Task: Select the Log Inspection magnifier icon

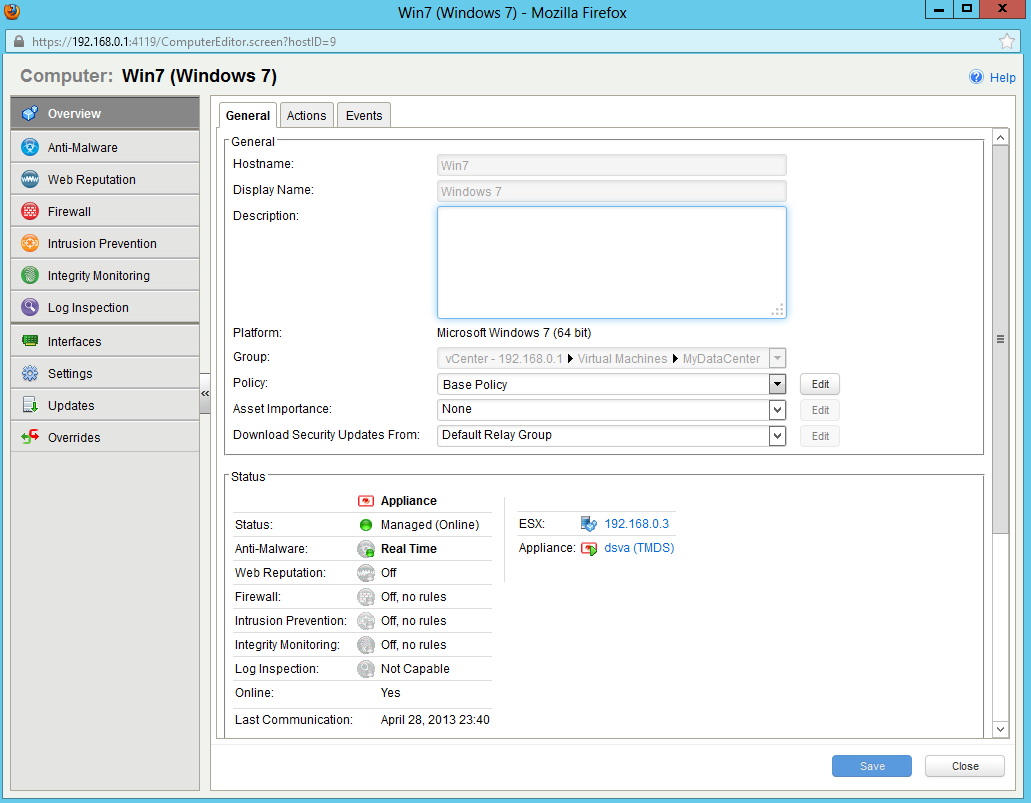Action: 30,307
